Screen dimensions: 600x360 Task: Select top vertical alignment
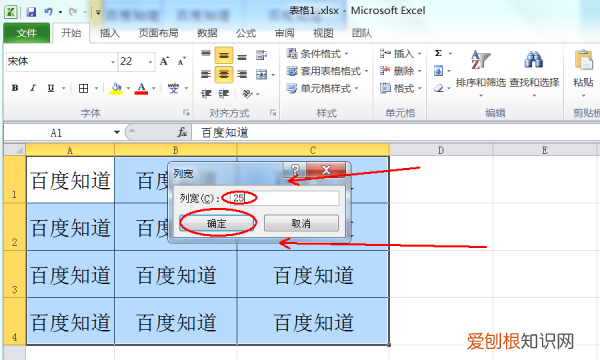point(206,55)
